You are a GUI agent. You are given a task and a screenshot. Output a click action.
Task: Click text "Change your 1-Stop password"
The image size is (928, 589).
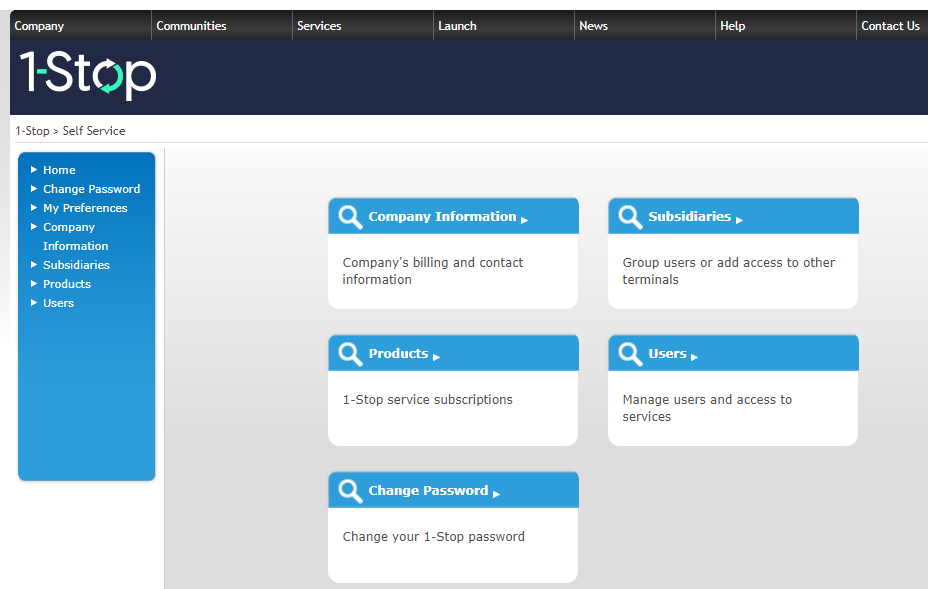pos(433,537)
